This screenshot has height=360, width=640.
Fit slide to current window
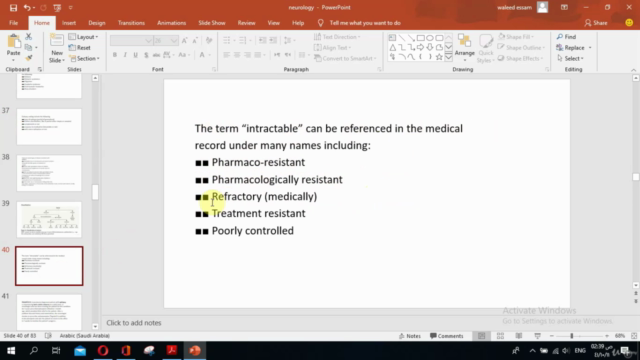pyautogui.click(x=634, y=336)
